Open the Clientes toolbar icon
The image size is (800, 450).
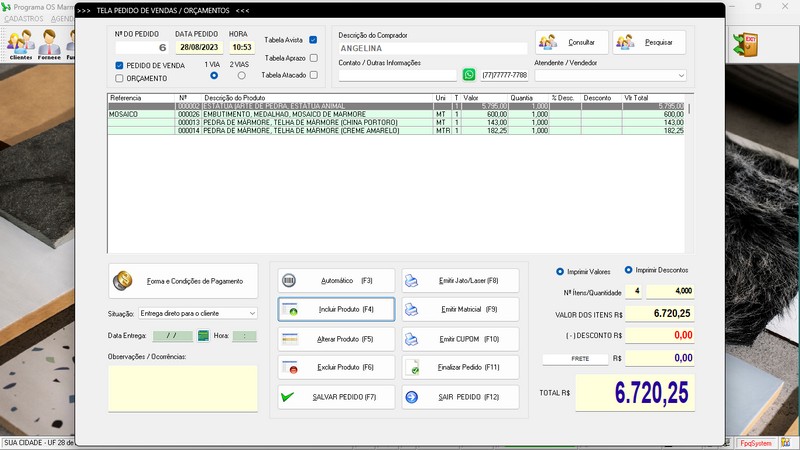click(x=21, y=44)
